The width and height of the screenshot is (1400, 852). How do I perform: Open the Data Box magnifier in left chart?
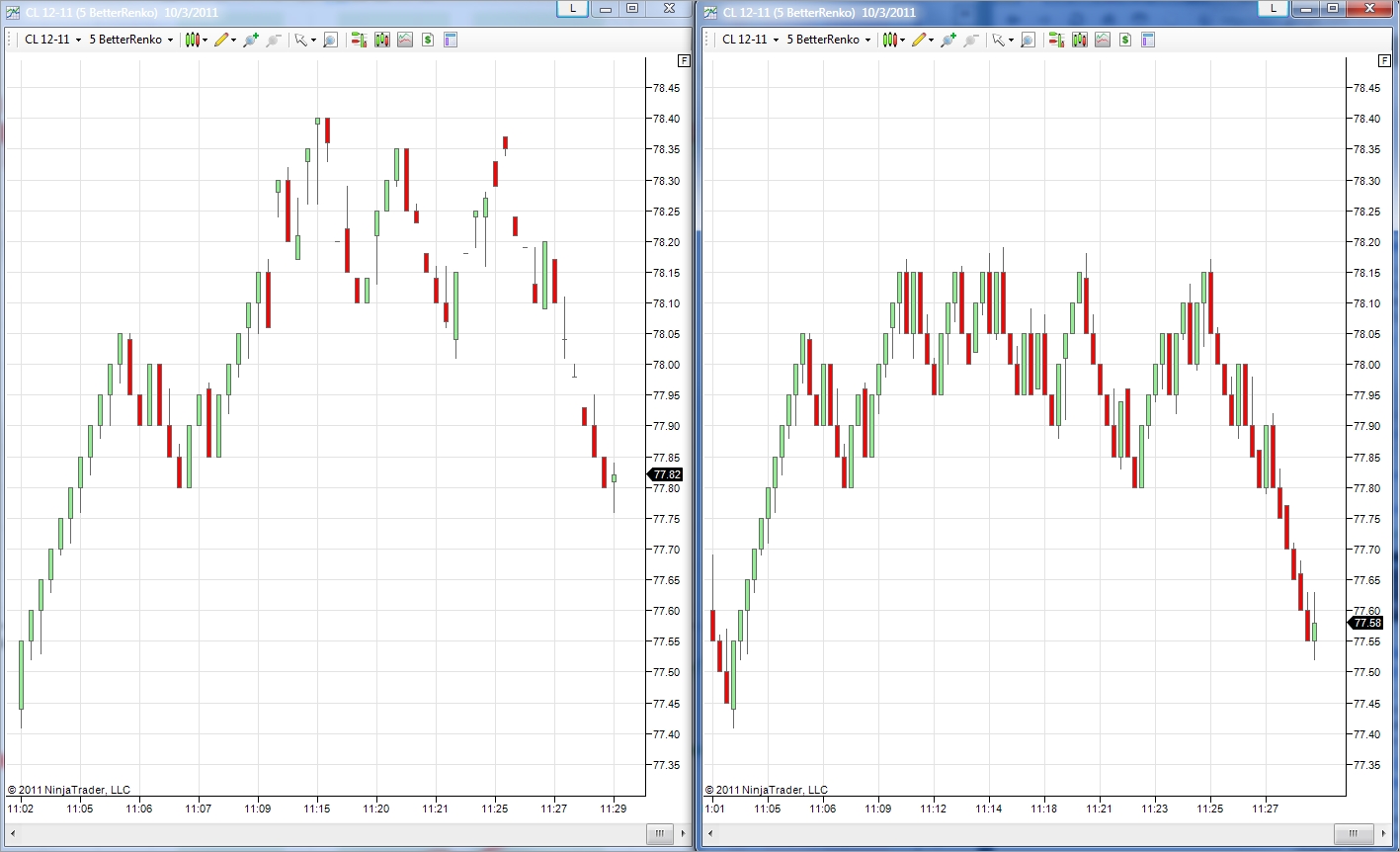click(330, 40)
